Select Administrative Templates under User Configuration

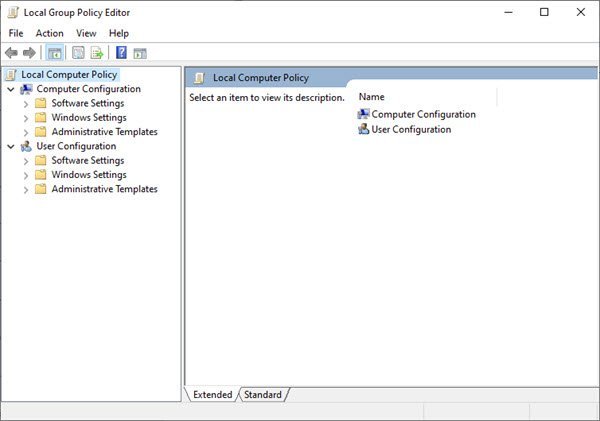tap(104, 189)
